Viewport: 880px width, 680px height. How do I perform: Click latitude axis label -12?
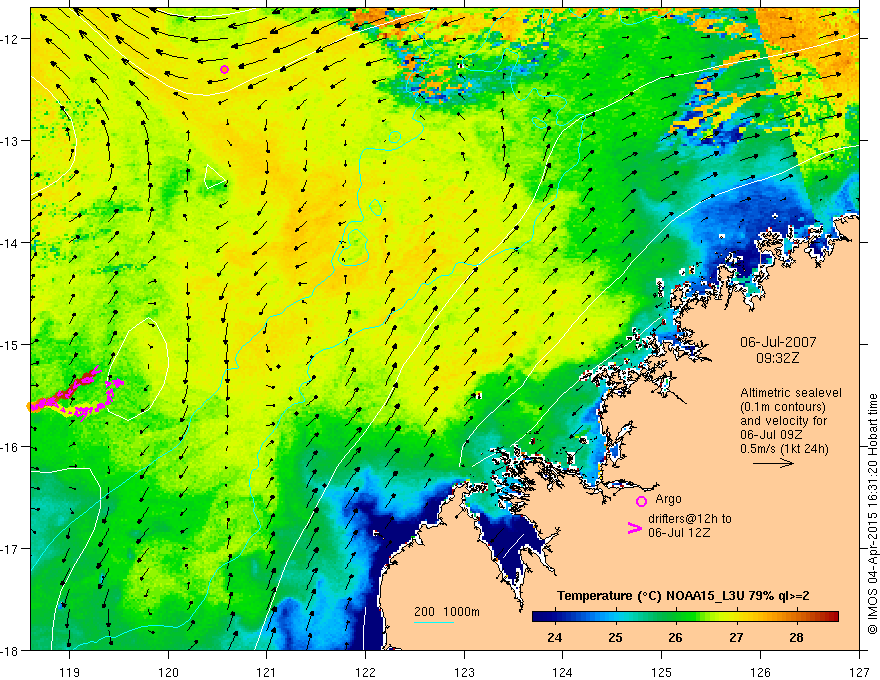point(11,39)
